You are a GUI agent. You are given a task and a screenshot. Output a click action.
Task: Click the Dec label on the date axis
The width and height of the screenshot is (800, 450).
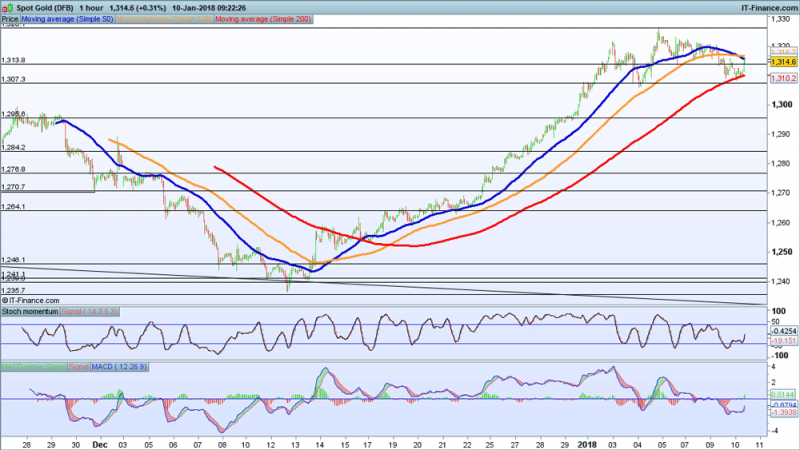99,441
